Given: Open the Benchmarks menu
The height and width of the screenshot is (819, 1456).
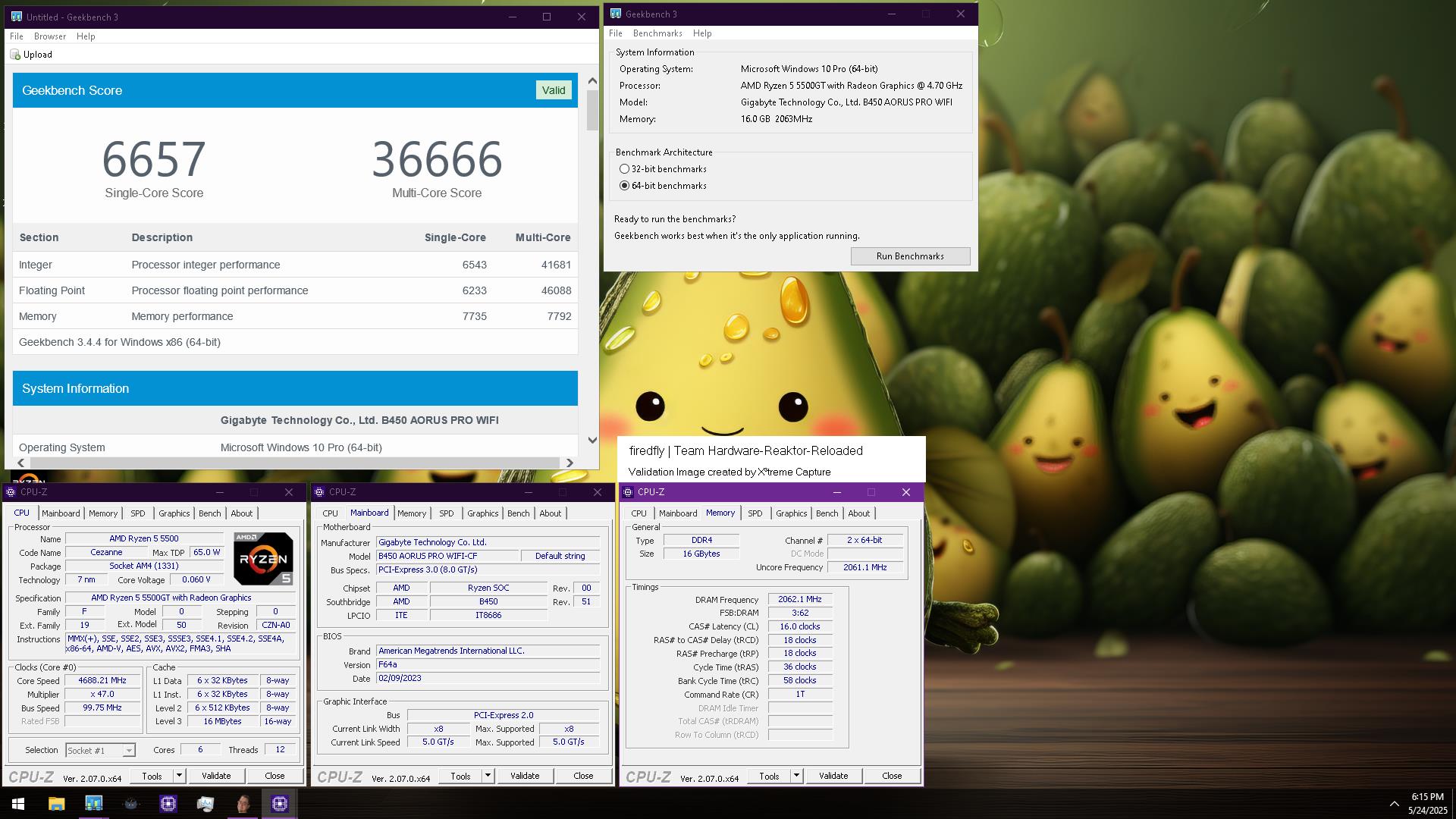Looking at the screenshot, I should tap(657, 33).
